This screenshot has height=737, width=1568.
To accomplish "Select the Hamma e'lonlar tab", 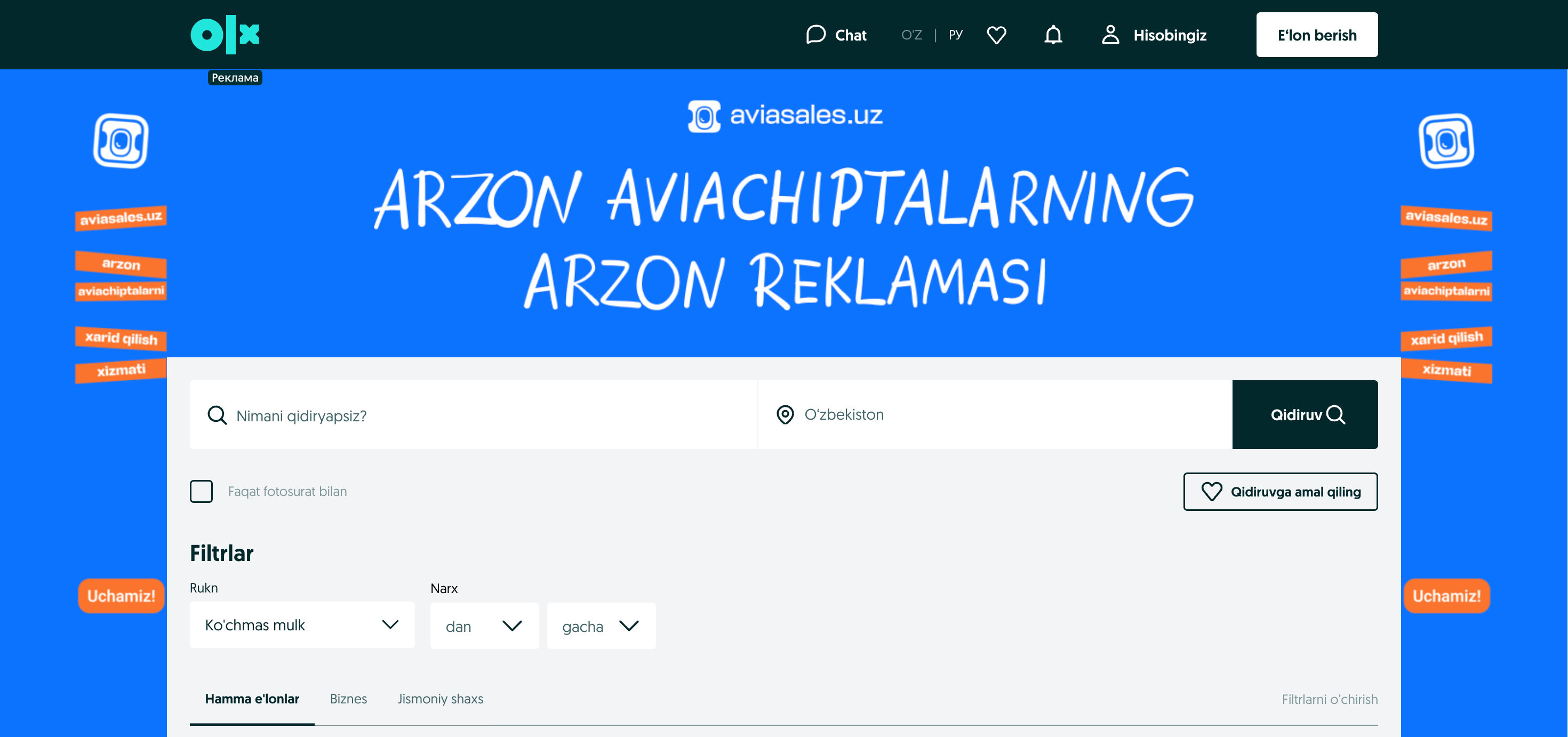I will tap(252, 699).
